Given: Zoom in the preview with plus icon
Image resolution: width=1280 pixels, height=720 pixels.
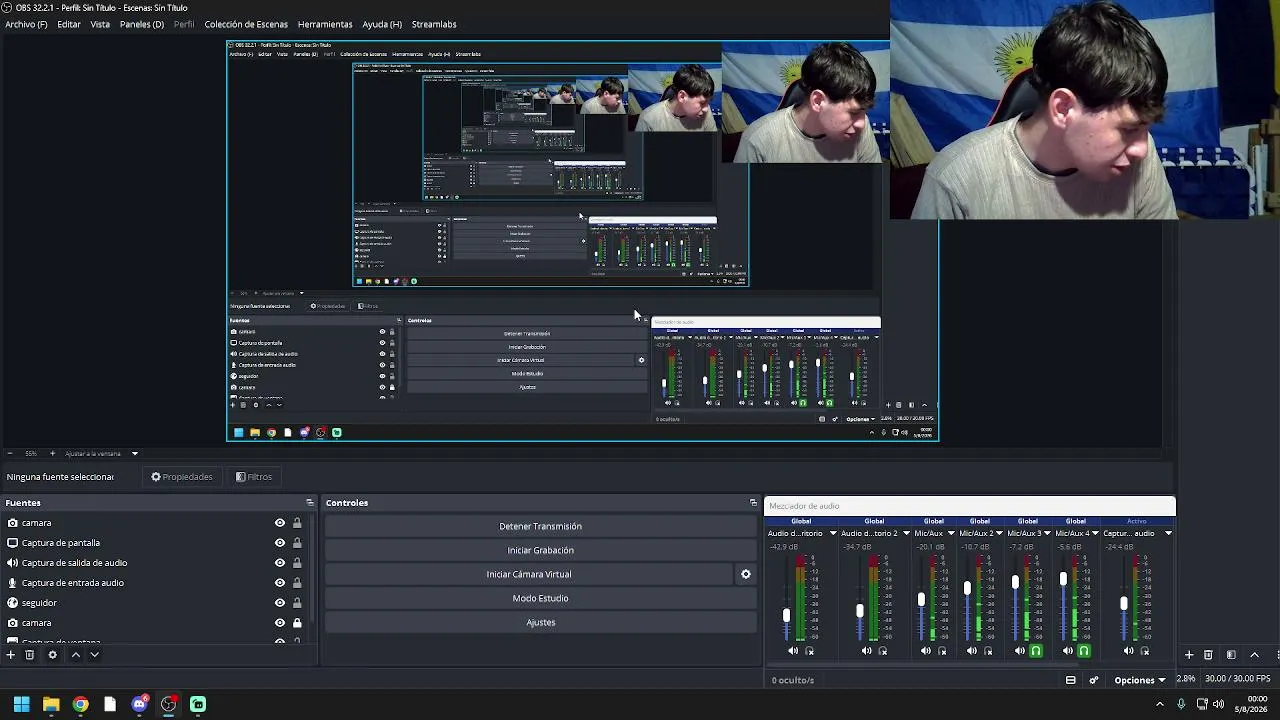Looking at the screenshot, I should tap(53, 454).
